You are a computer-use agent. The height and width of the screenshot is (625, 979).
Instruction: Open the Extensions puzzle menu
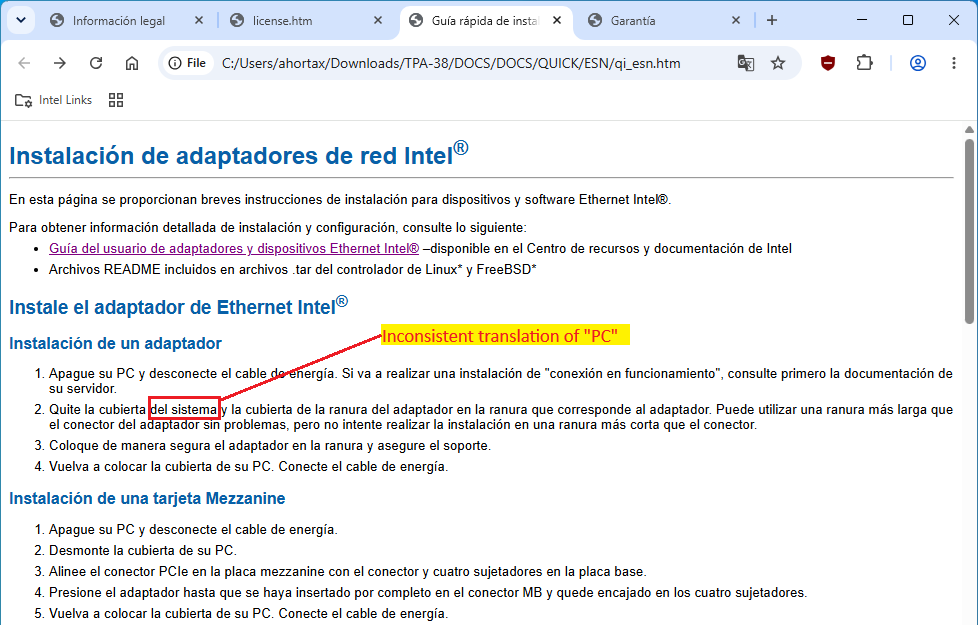[x=865, y=63]
